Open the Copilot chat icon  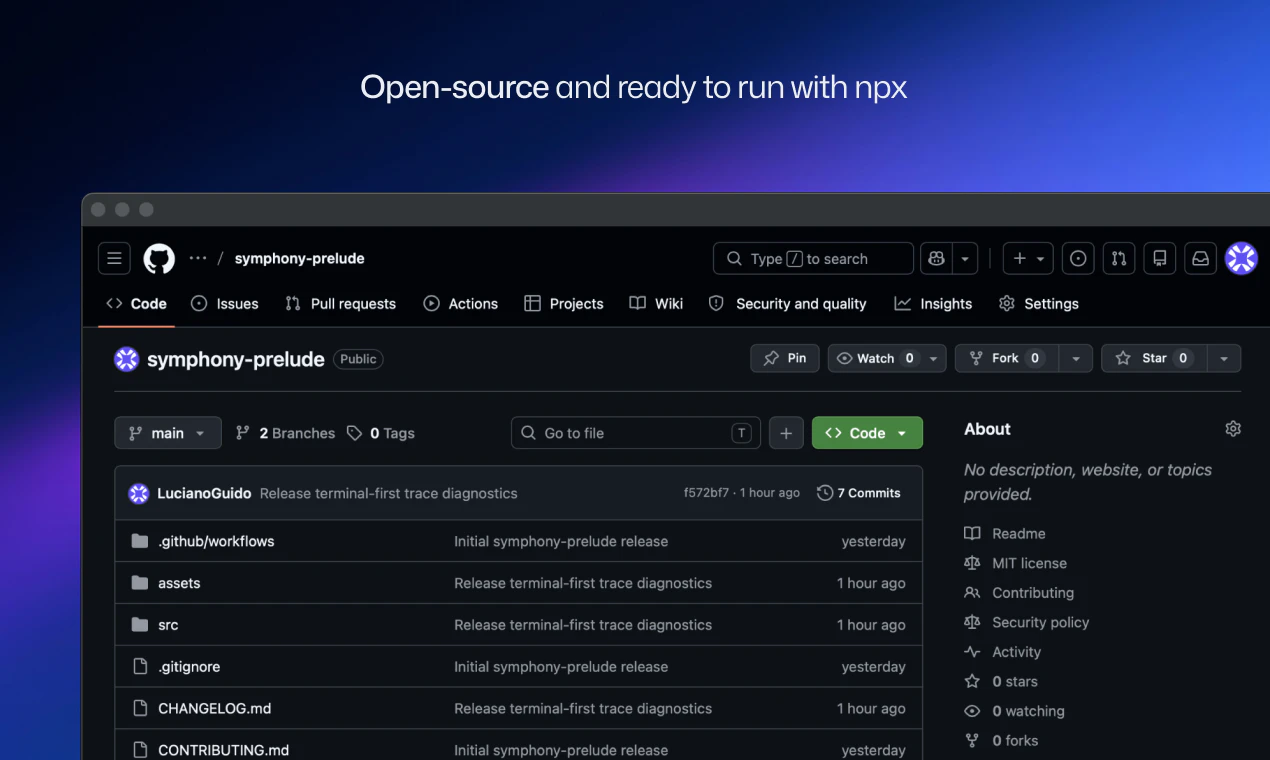936,258
